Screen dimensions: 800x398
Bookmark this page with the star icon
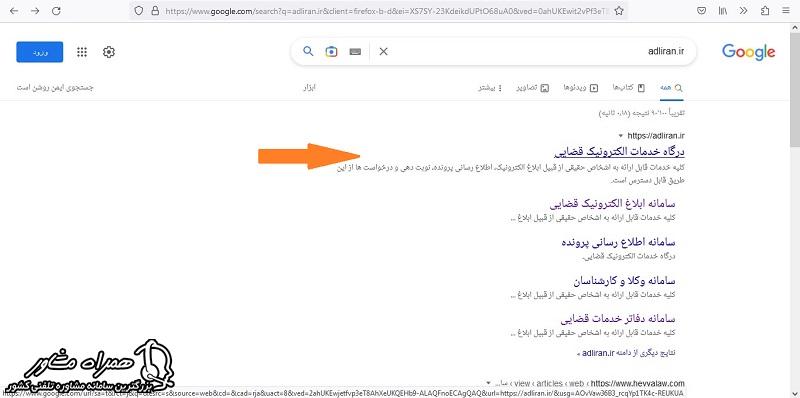(619, 11)
